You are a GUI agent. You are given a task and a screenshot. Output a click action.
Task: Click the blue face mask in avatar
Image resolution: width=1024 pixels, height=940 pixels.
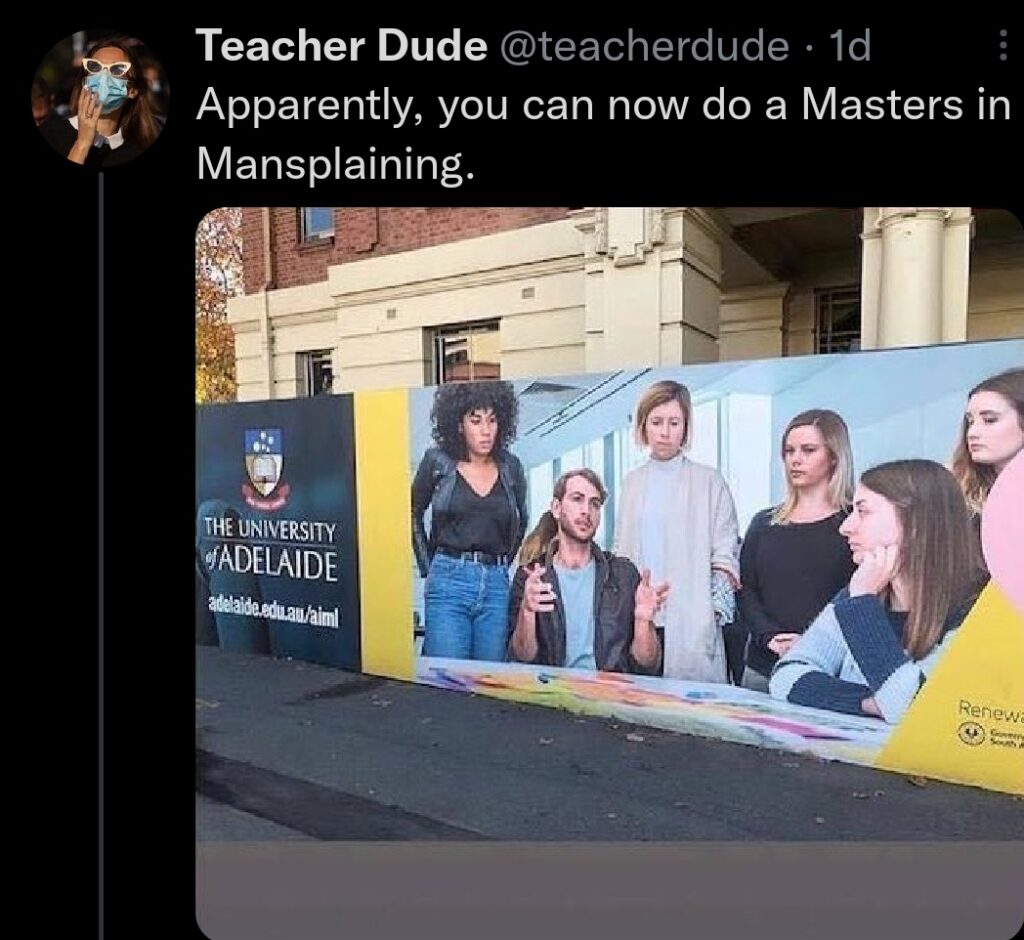[106, 91]
